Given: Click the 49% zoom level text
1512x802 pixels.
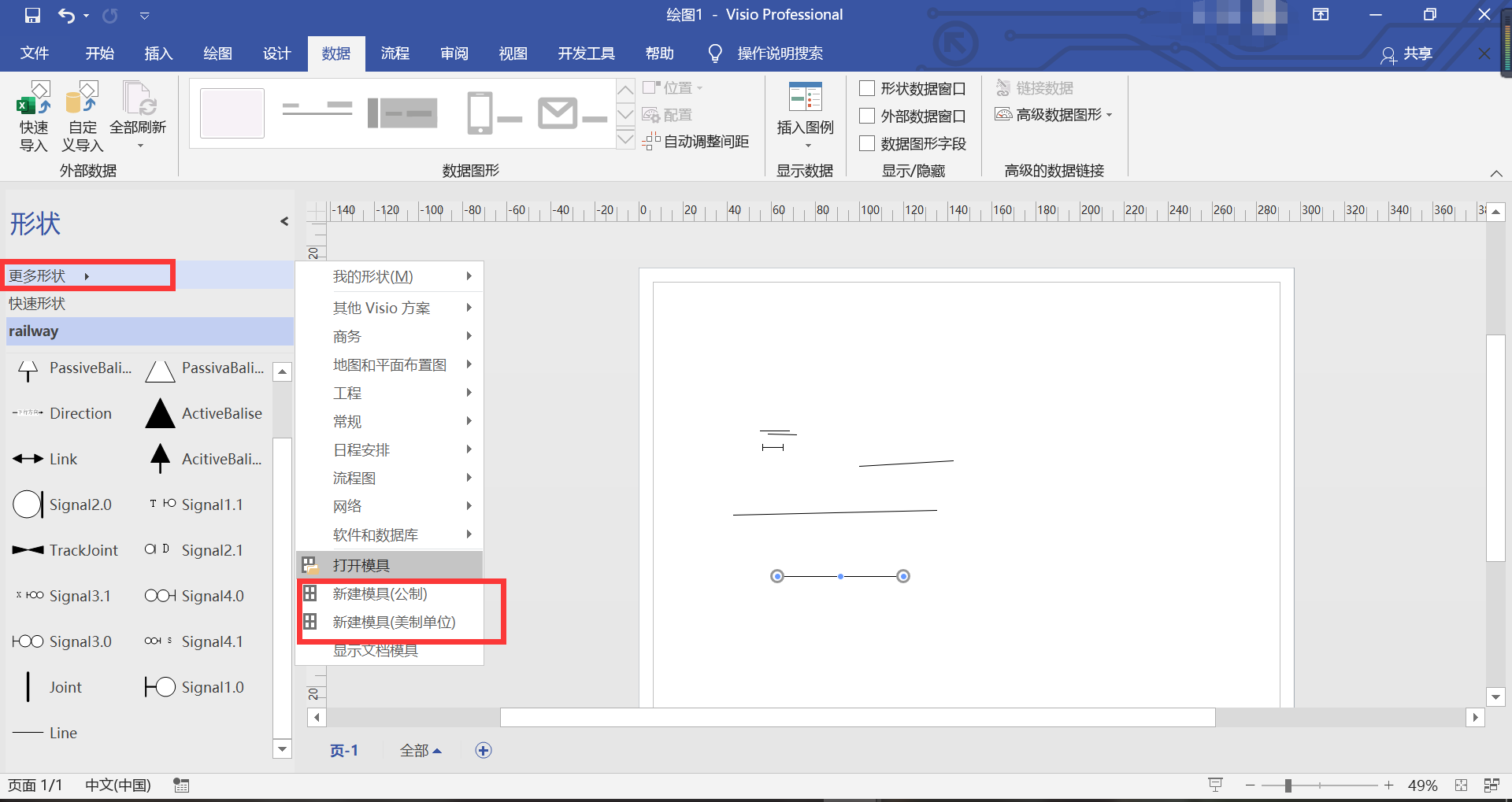Looking at the screenshot, I should [x=1423, y=785].
